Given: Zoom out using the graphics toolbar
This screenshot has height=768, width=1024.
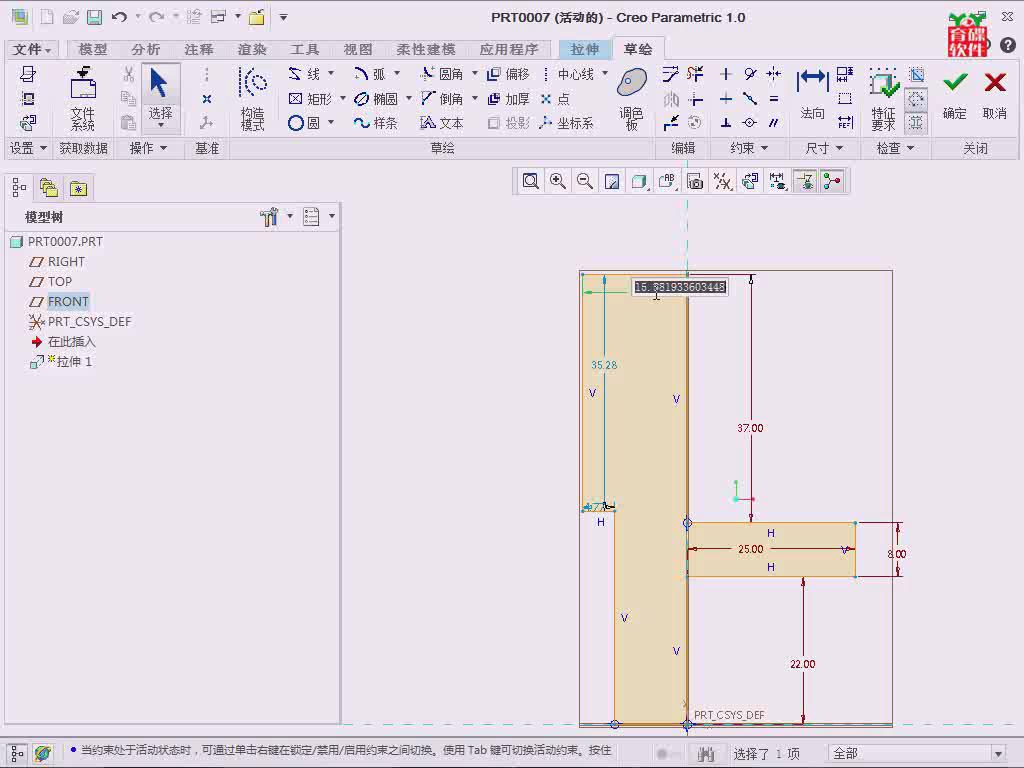Looking at the screenshot, I should click(585, 181).
